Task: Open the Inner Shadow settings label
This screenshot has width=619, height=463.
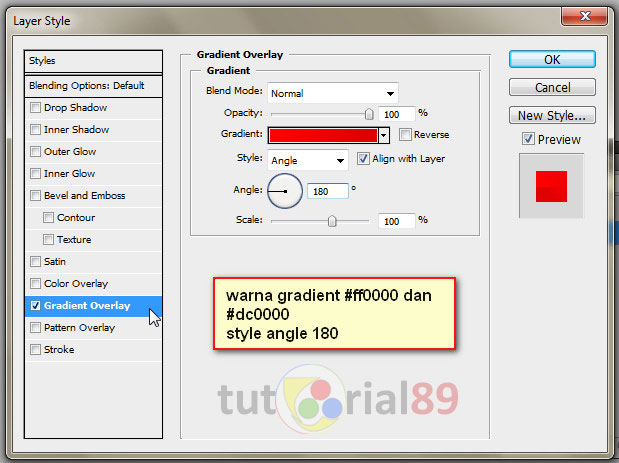Action: [77, 129]
